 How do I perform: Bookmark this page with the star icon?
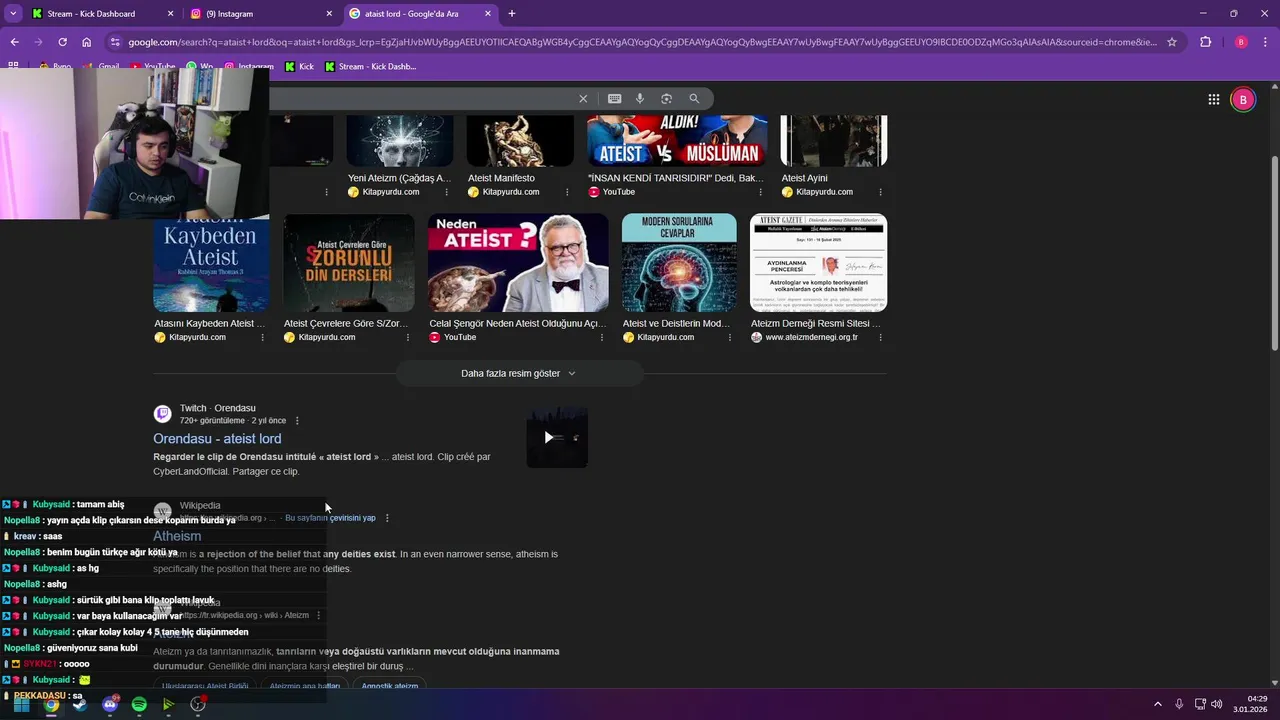tap(1172, 42)
